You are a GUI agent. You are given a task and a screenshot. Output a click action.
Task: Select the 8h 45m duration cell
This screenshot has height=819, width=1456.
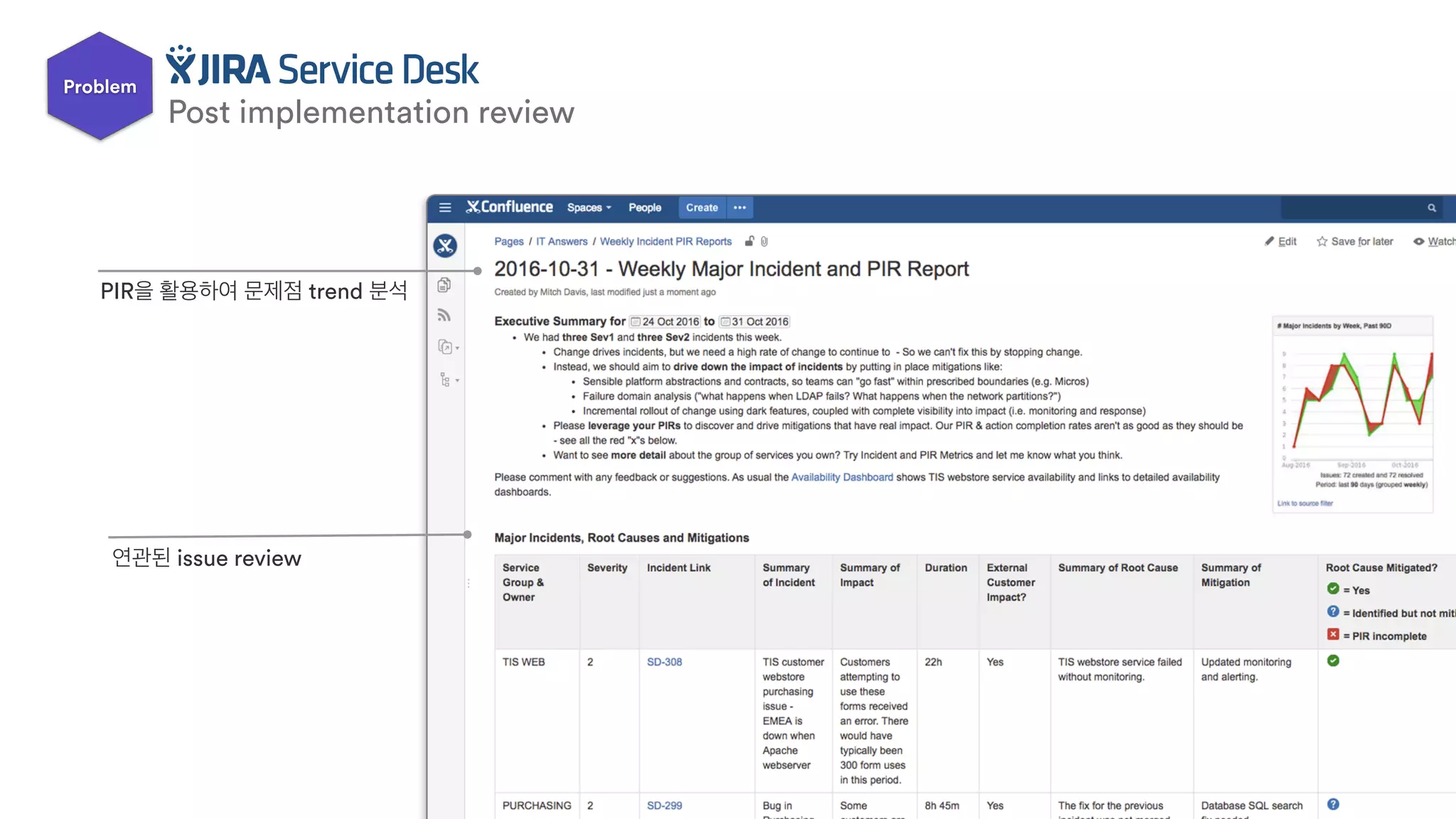pyautogui.click(x=948, y=806)
